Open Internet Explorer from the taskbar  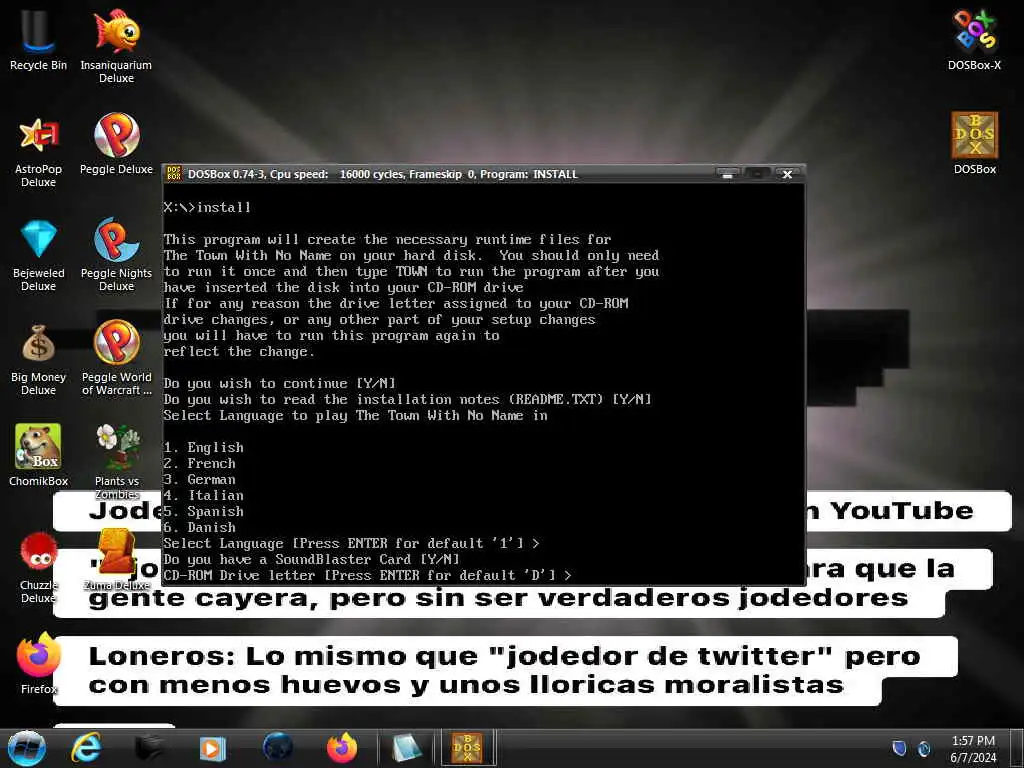click(86, 748)
